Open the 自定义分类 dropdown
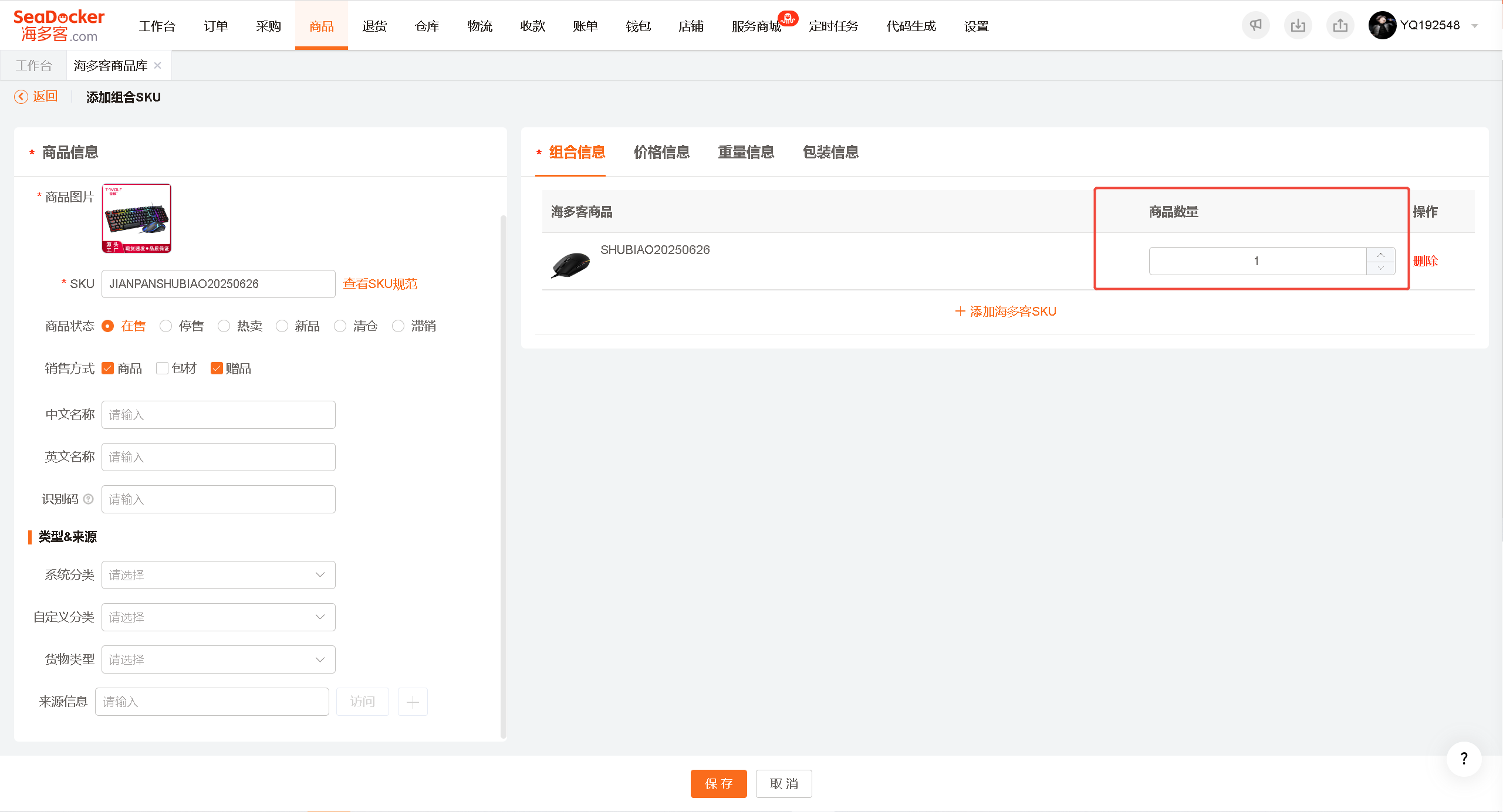The width and height of the screenshot is (1503, 812). click(218, 617)
